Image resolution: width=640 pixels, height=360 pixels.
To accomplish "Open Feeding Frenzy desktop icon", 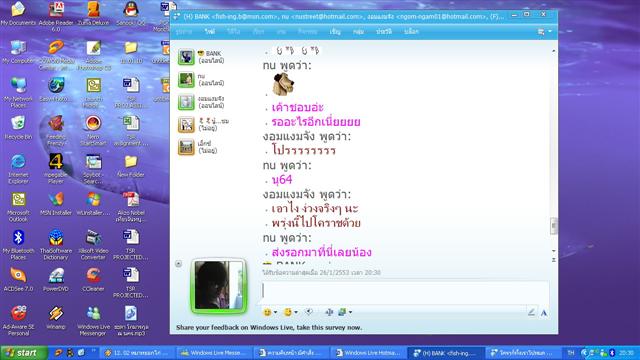I will pyautogui.click(x=56, y=131).
